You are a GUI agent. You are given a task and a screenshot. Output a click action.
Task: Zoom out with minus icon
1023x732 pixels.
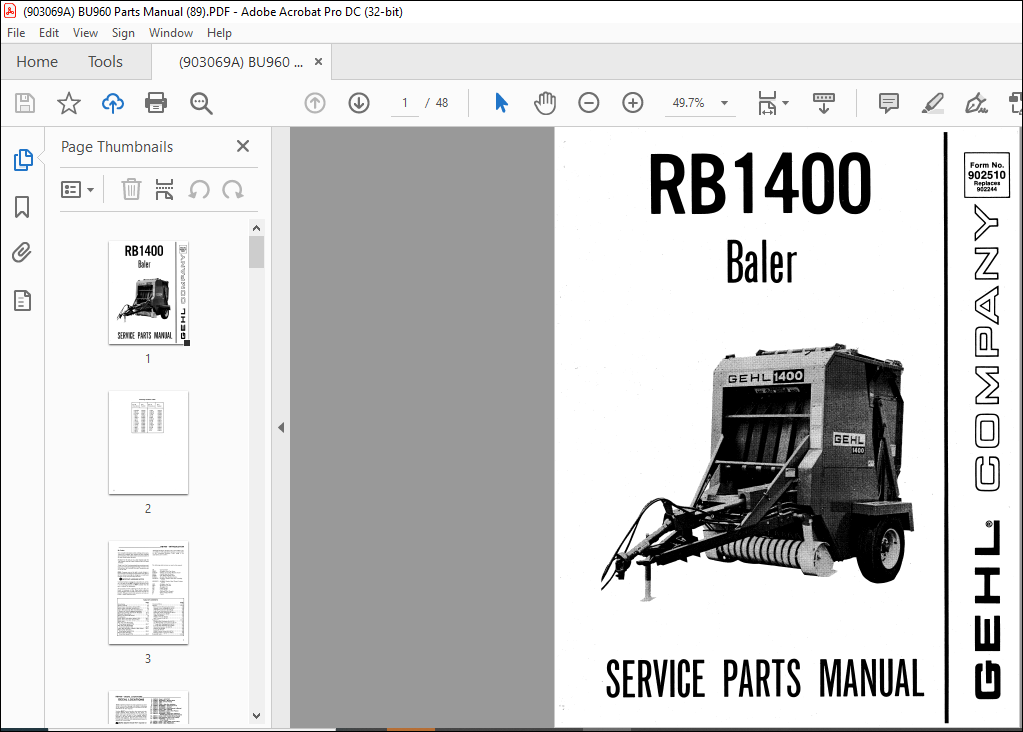pyautogui.click(x=588, y=103)
